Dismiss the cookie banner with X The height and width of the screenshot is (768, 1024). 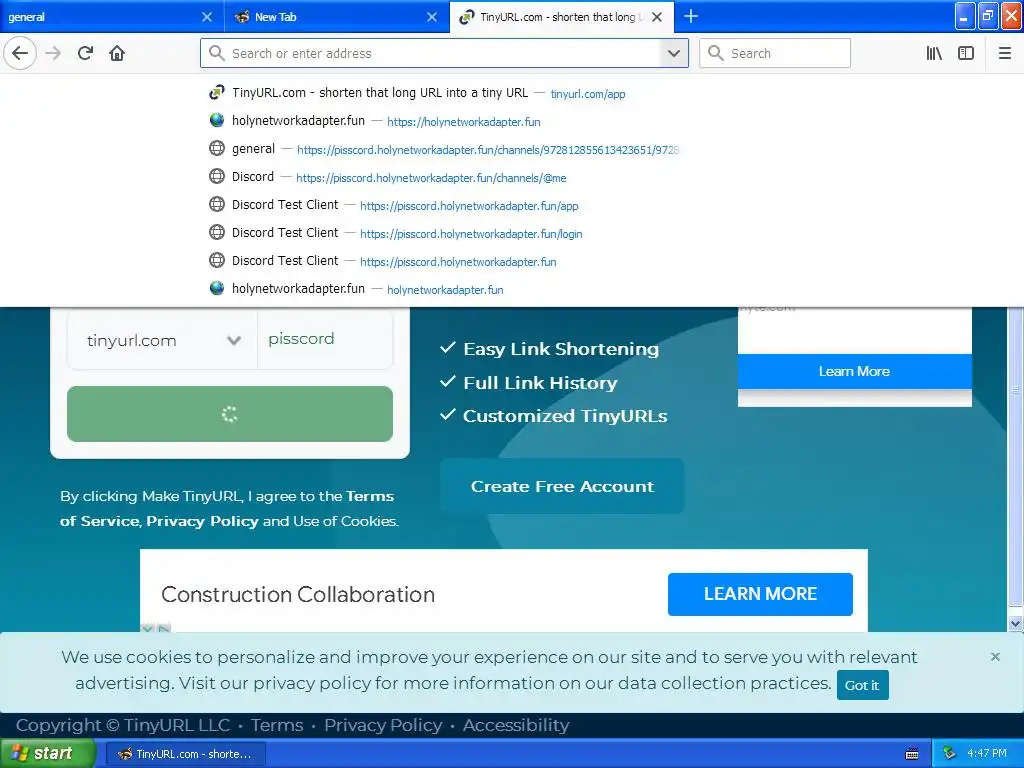pos(995,656)
